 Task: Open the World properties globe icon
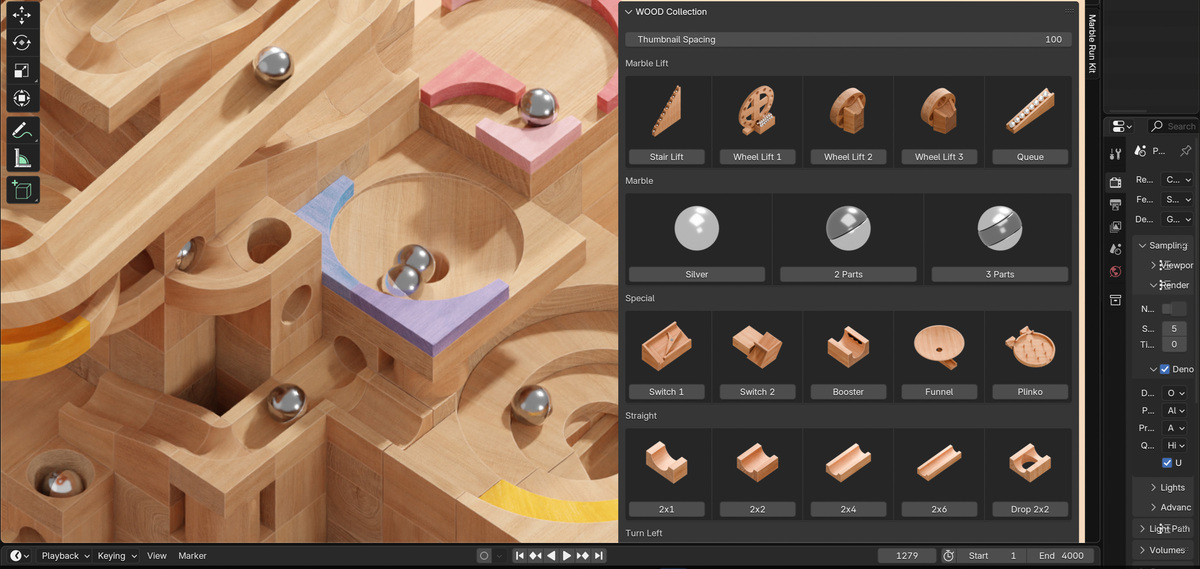1116,271
